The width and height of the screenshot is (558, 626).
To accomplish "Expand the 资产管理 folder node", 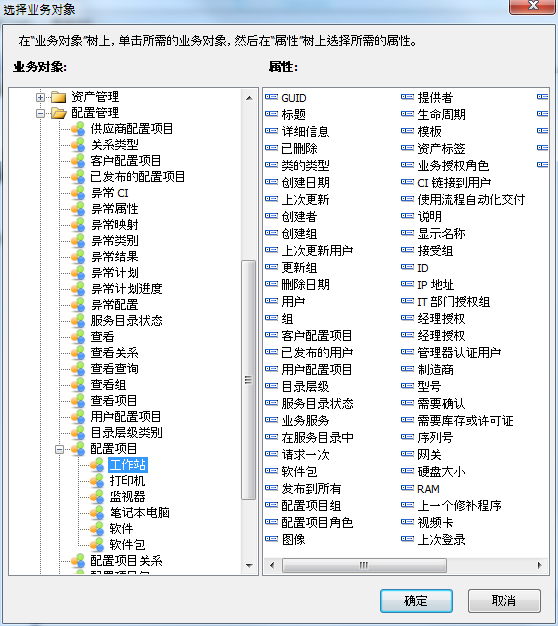I will tap(40, 97).
